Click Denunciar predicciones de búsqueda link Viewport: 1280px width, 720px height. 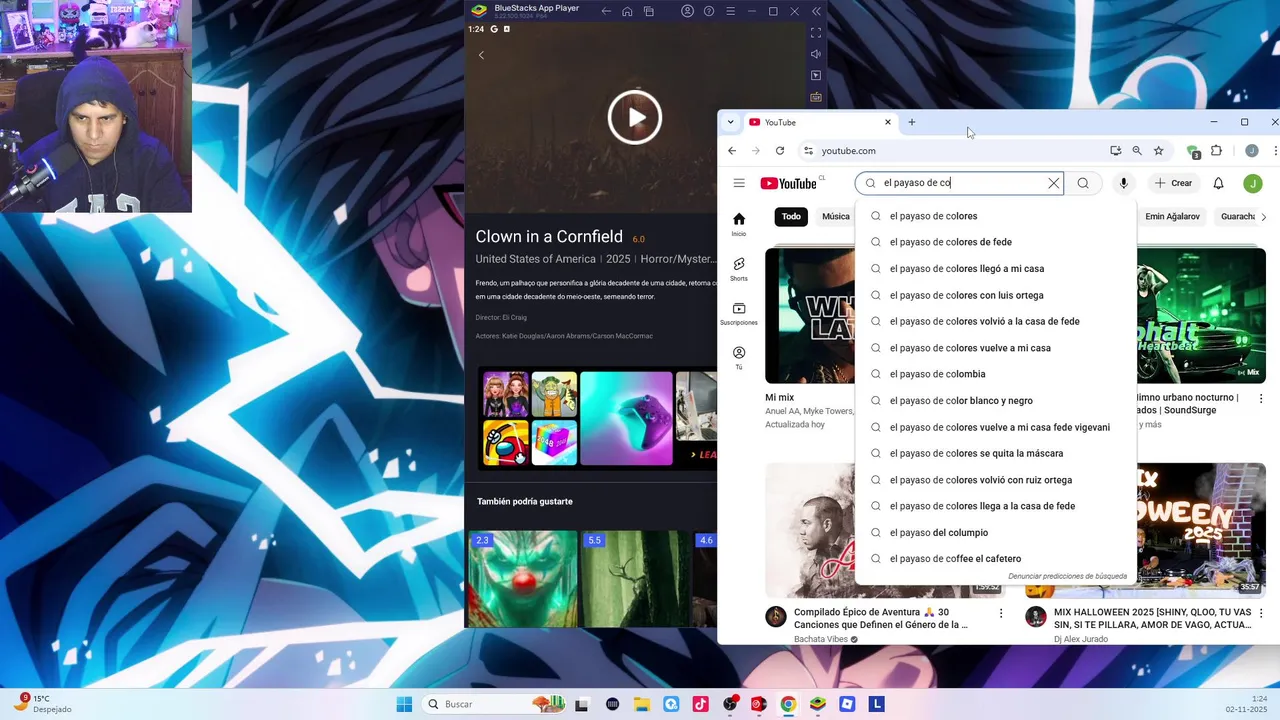[1067, 576]
